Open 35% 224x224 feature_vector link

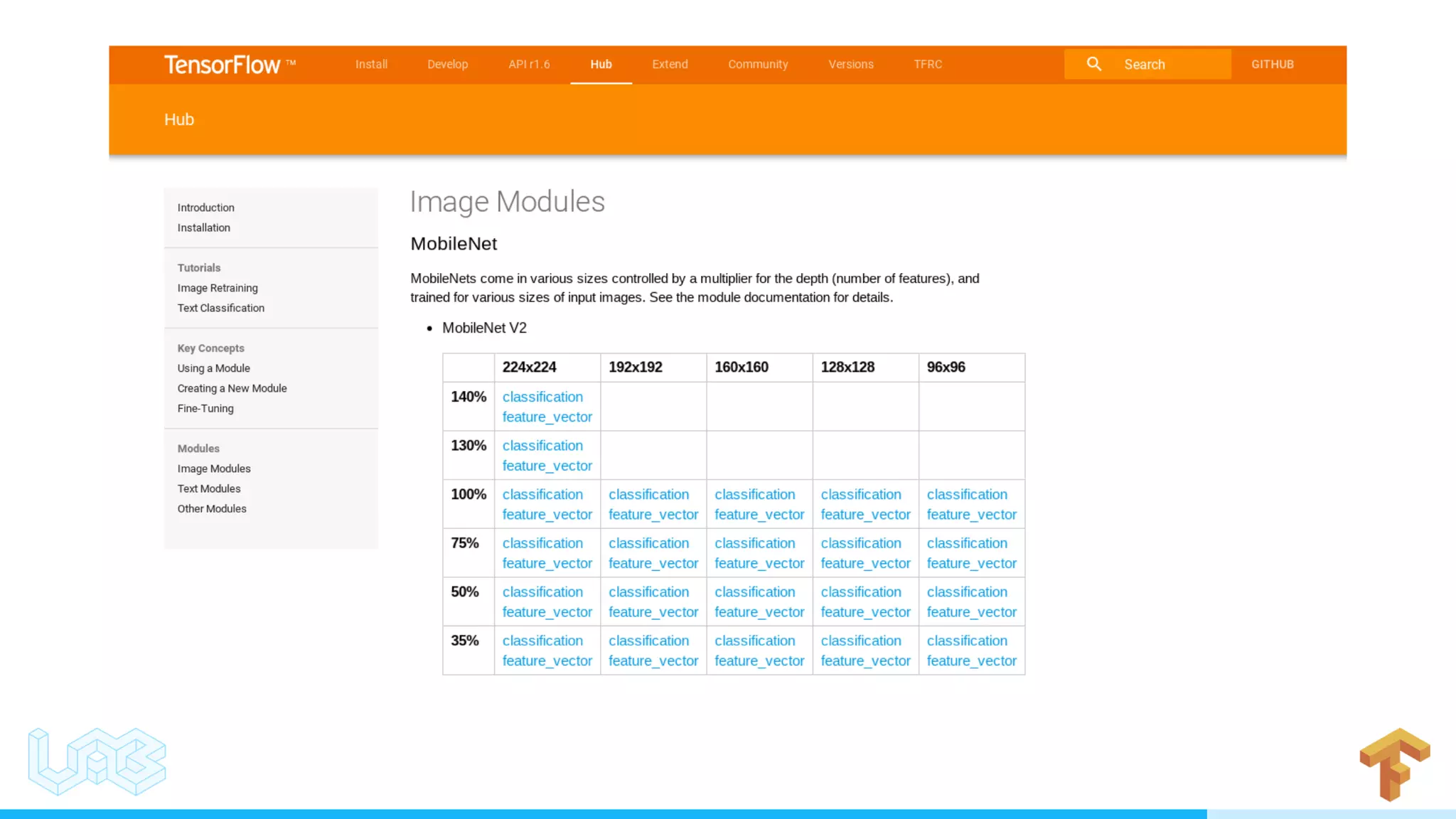547,661
